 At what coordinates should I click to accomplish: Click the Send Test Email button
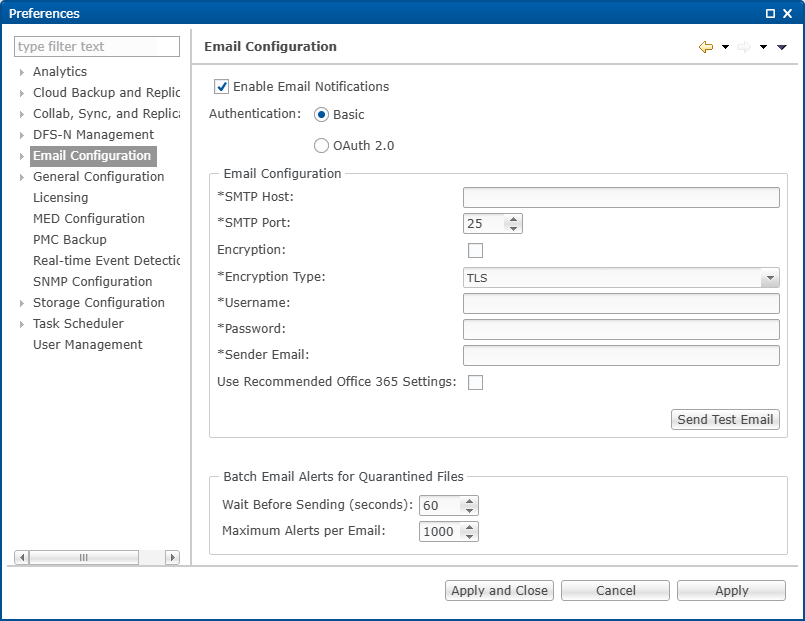click(725, 419)
